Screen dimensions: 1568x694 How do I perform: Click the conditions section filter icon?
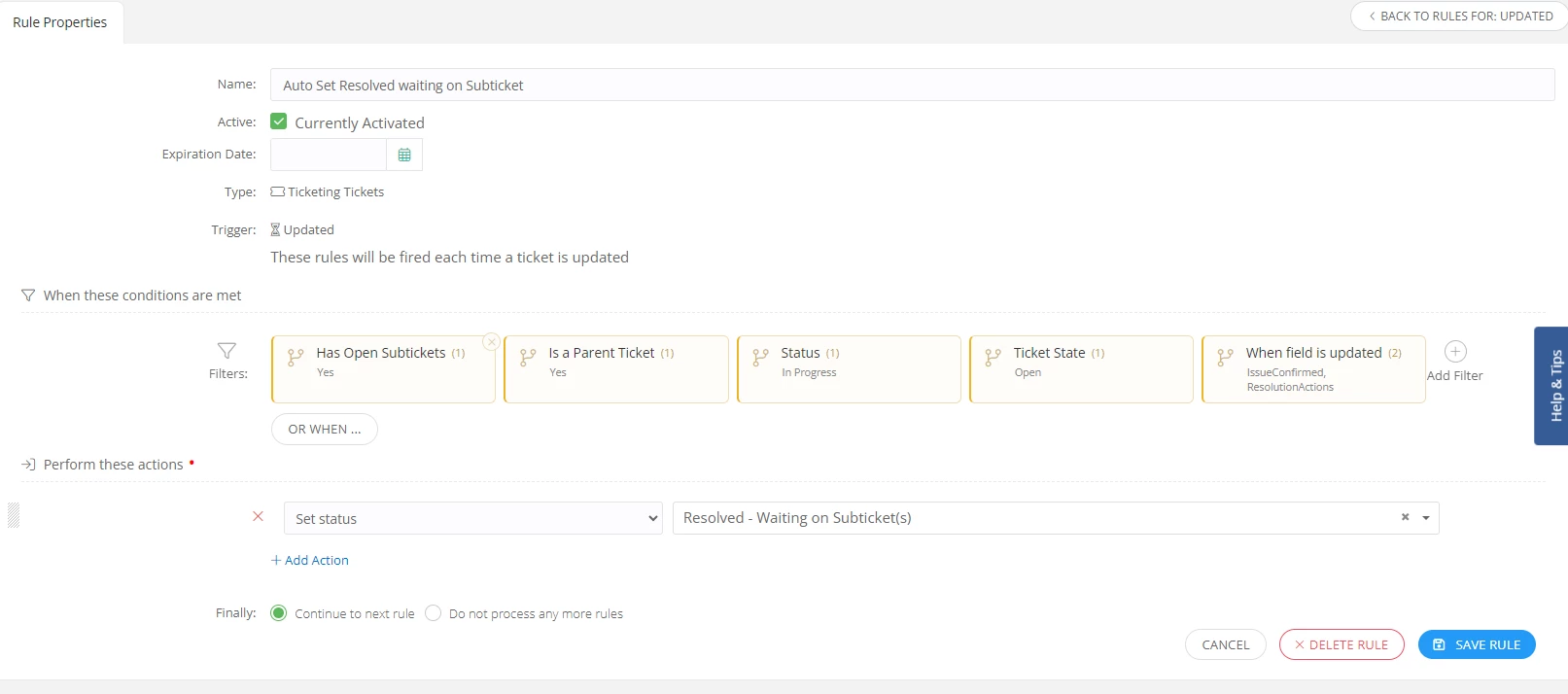28,295
